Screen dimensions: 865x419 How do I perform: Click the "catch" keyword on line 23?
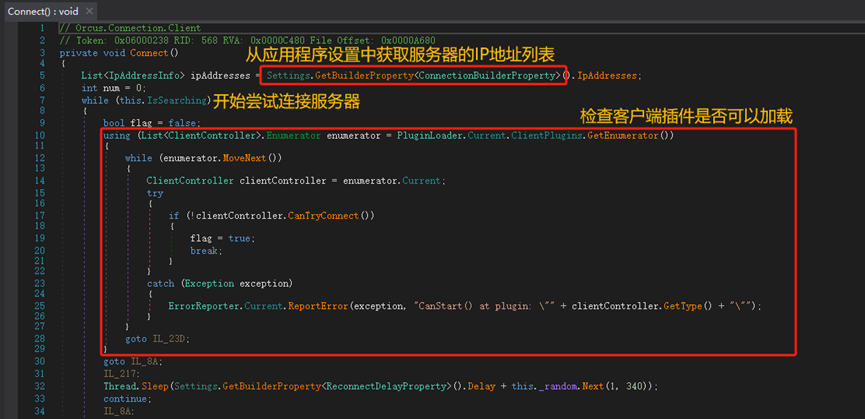(x=160, y=283)
